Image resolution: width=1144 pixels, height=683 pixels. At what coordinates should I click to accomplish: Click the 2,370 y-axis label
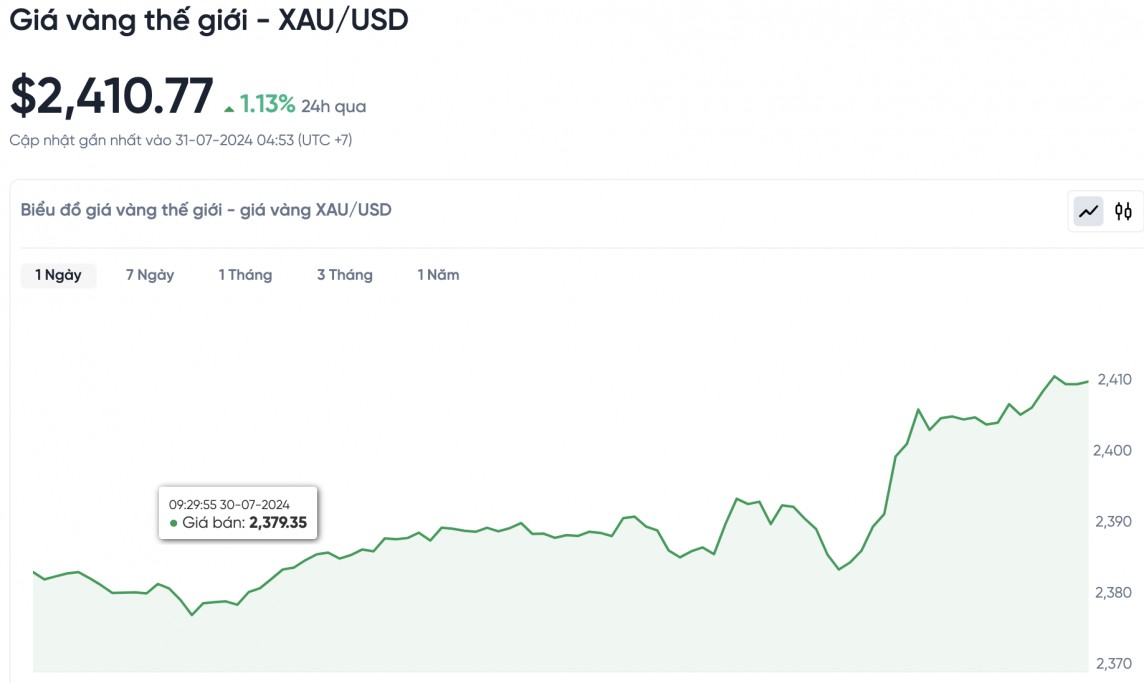(x=1114, y=663)
